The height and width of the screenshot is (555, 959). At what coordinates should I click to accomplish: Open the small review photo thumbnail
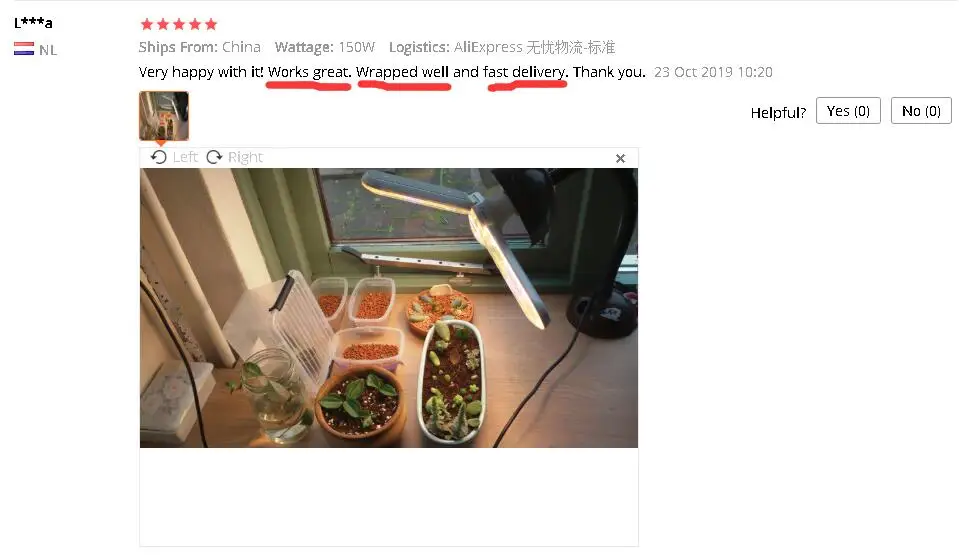click(163, 116)
